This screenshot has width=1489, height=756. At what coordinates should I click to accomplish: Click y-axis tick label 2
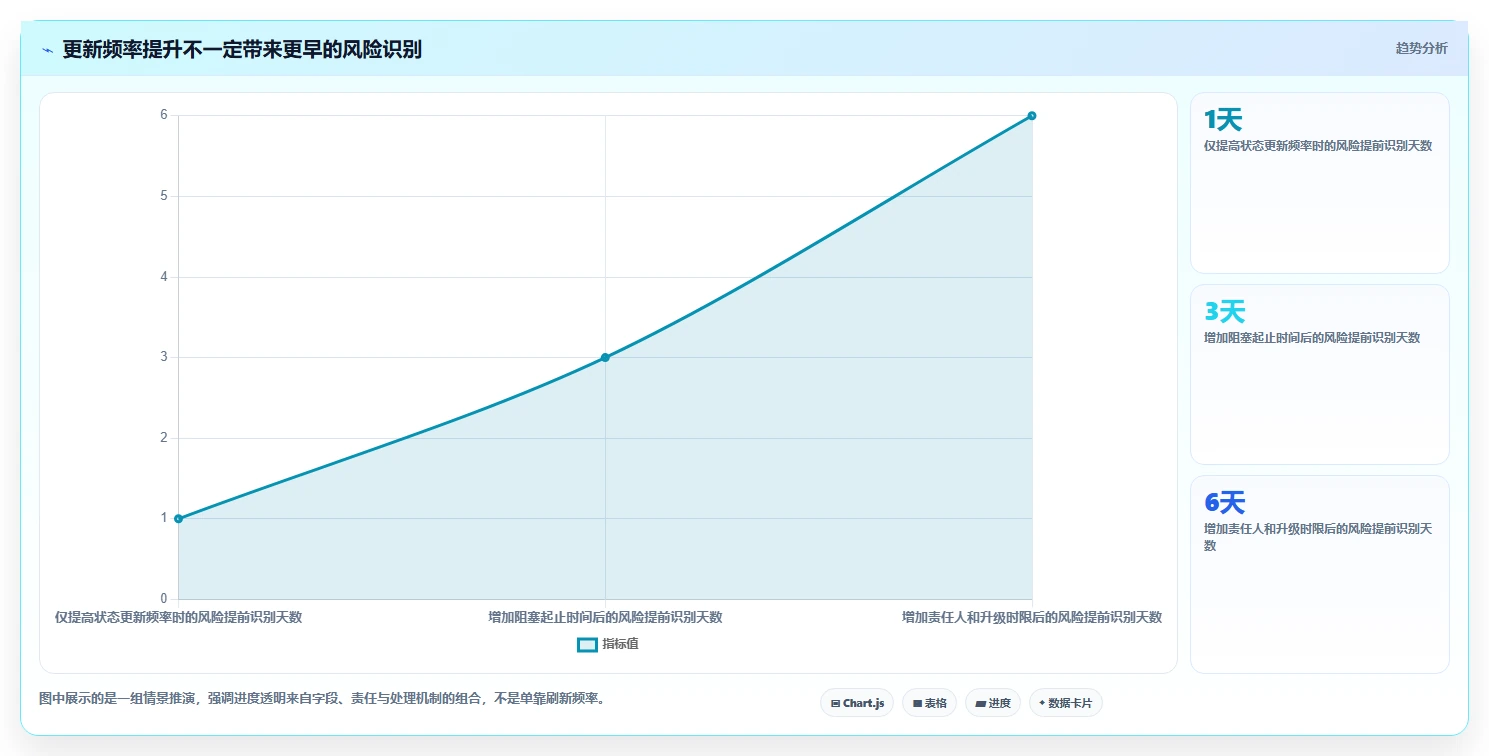pyautogui.click(x=163, y=438)
